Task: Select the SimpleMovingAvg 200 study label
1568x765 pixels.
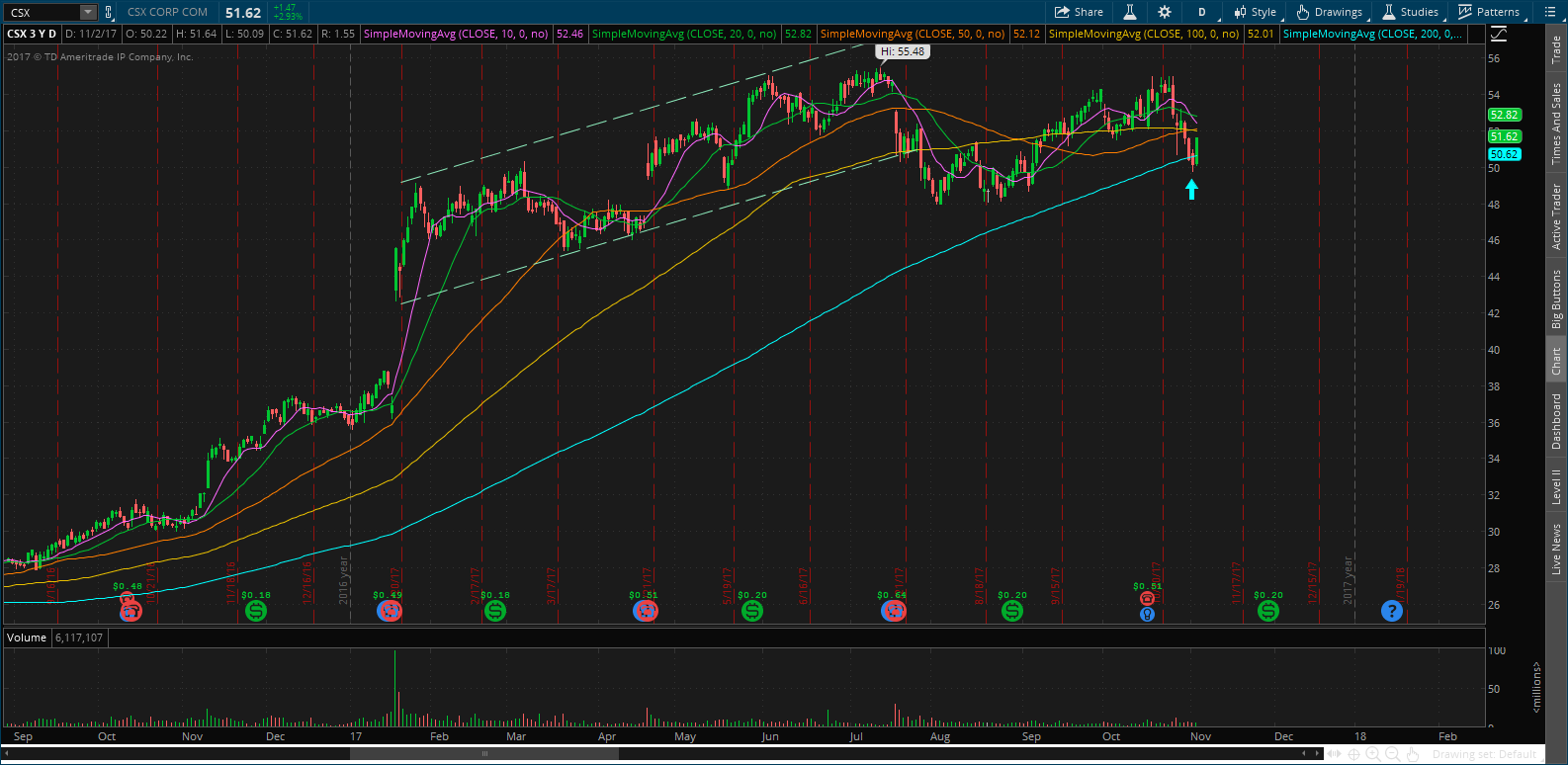Action: click(1372, 34)
